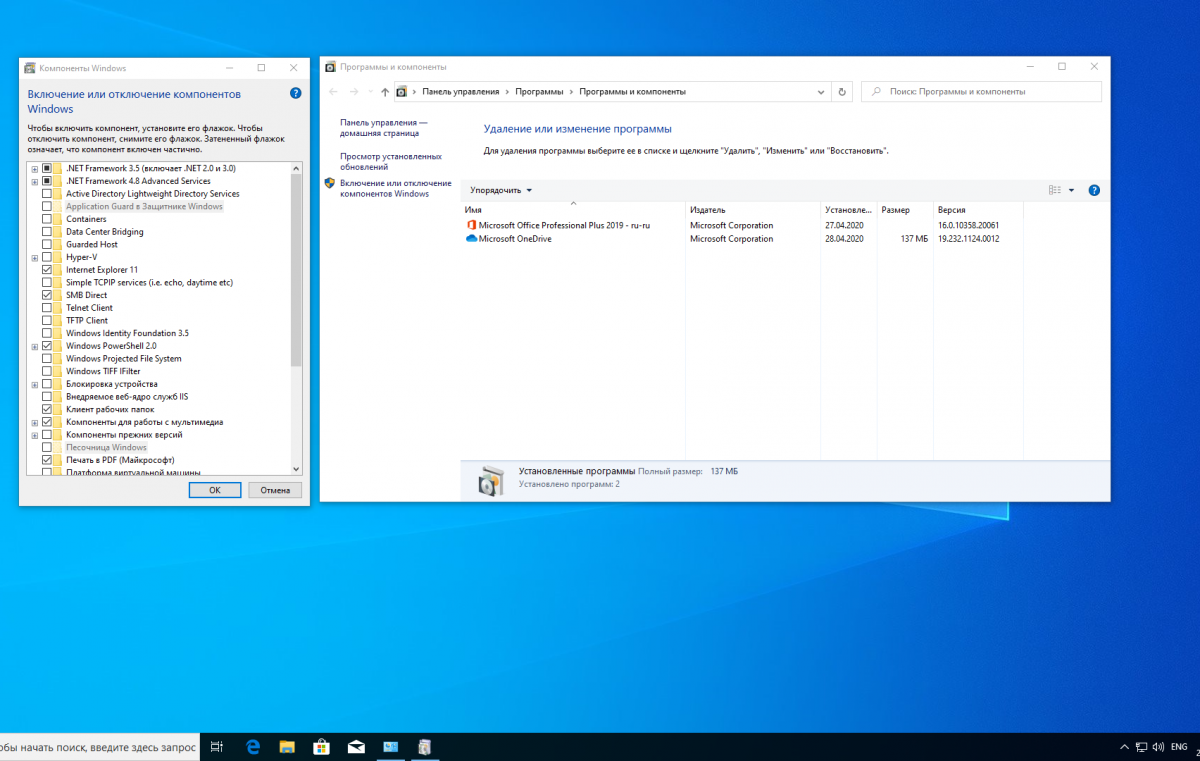This screenshot has height=761, width=1200.
Task: Expand .NET Framework 3.5 node
Action: [35, 168]
